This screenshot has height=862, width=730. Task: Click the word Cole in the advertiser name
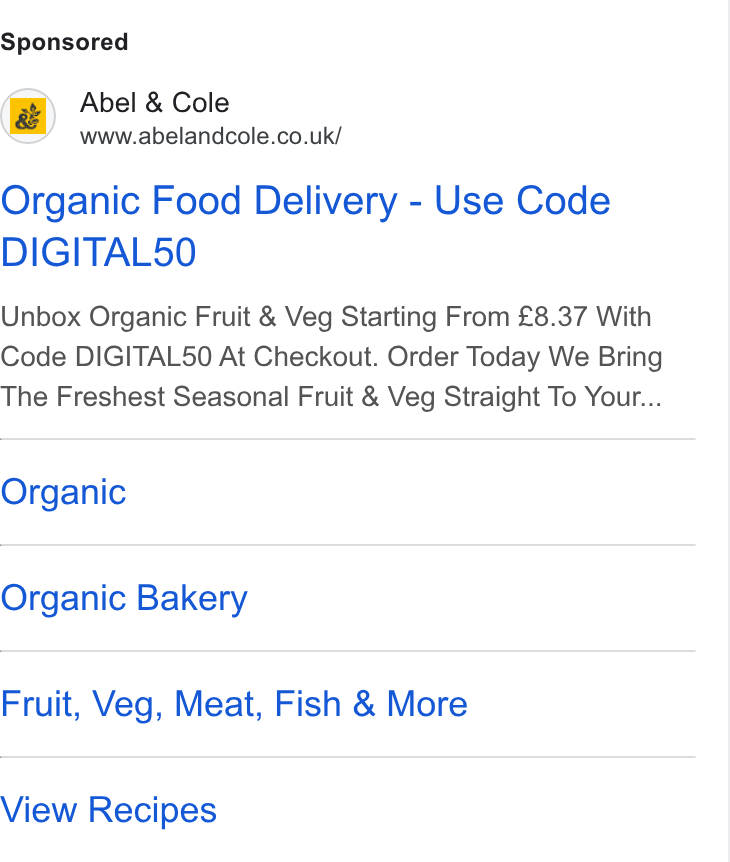point(201,103)
